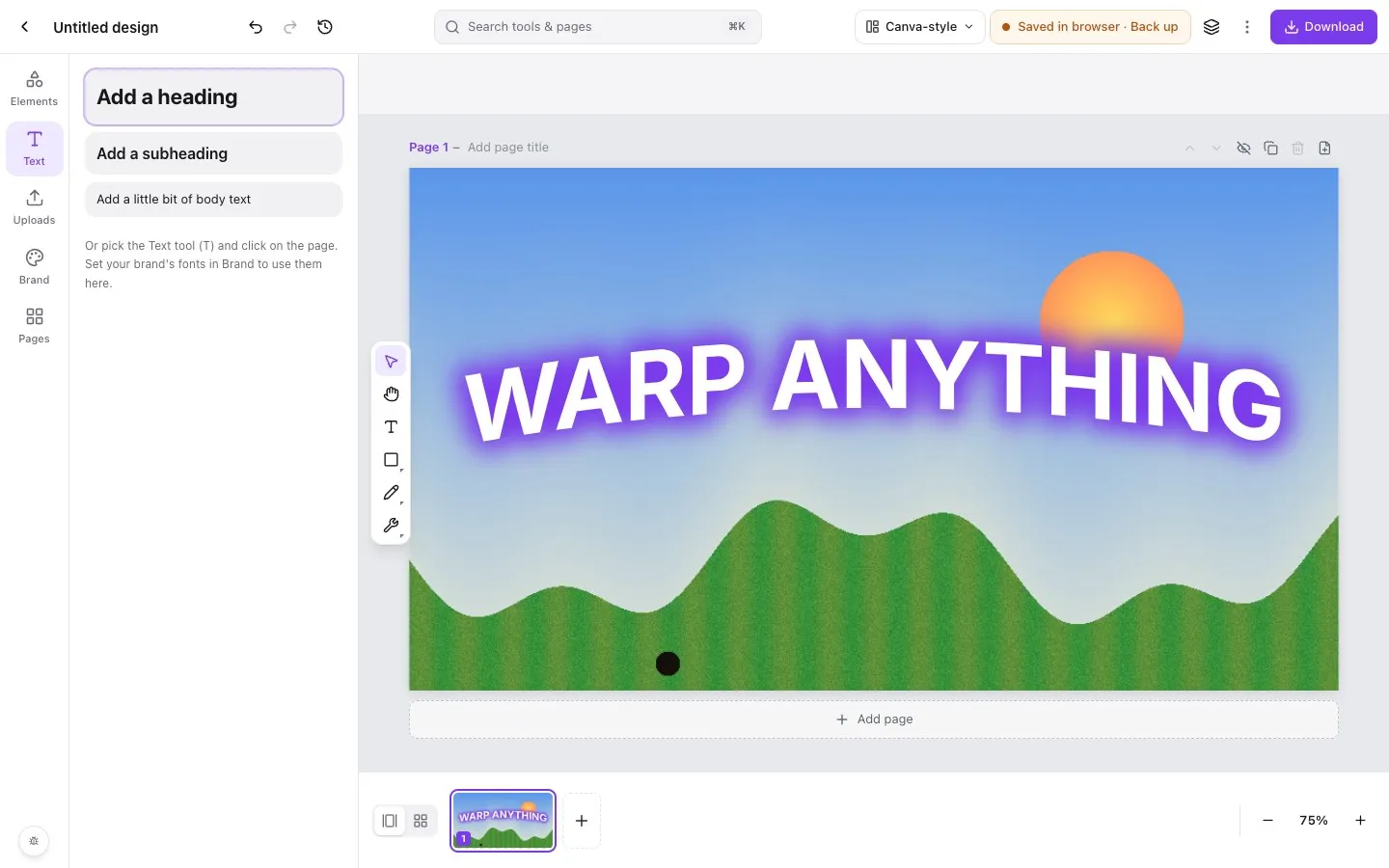Screen dimensions: 1389x868
Task: Click Add a heading button
Action: pyautogui.click(x=213, y=96)
